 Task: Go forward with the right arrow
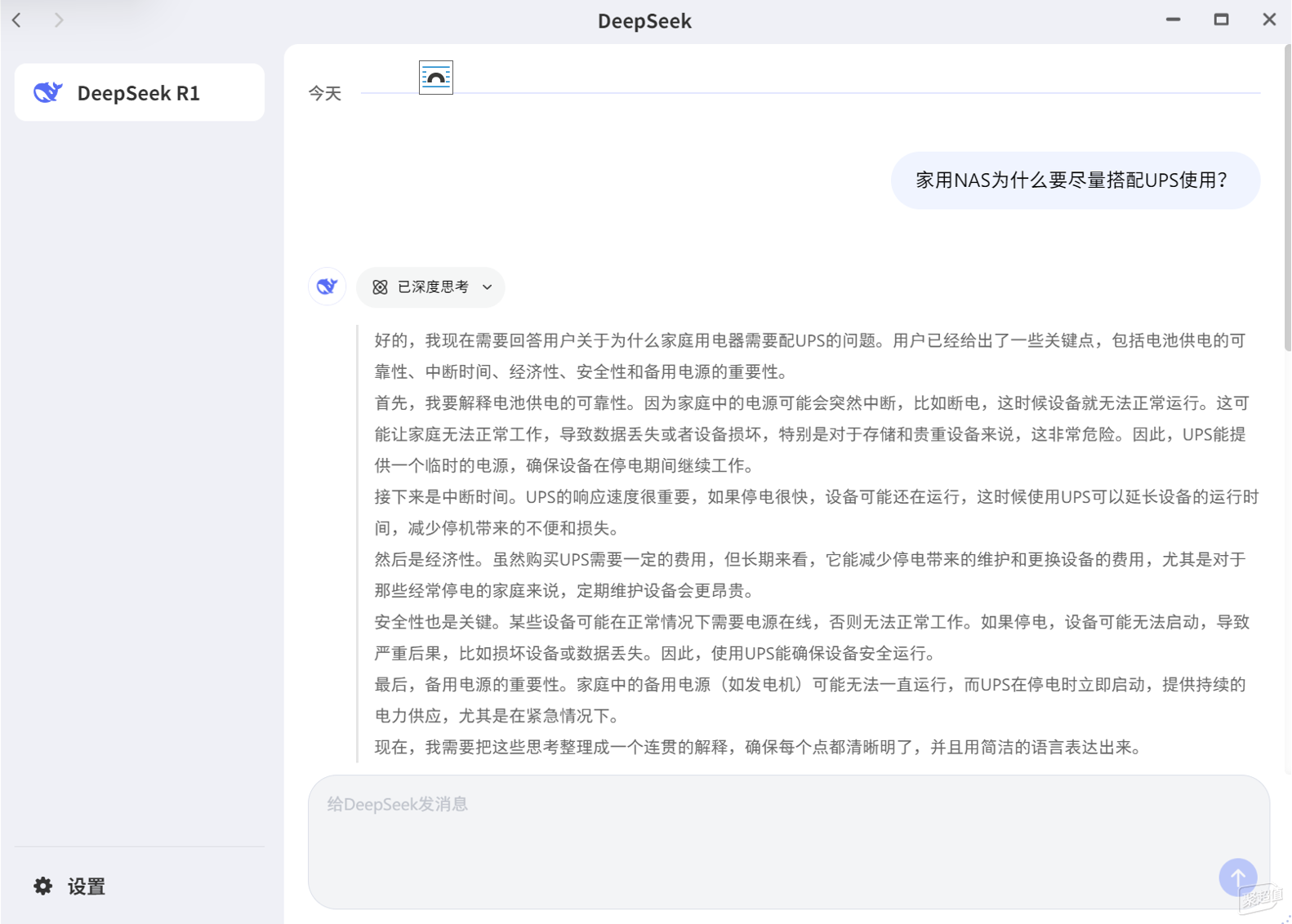tap(59, 20)
